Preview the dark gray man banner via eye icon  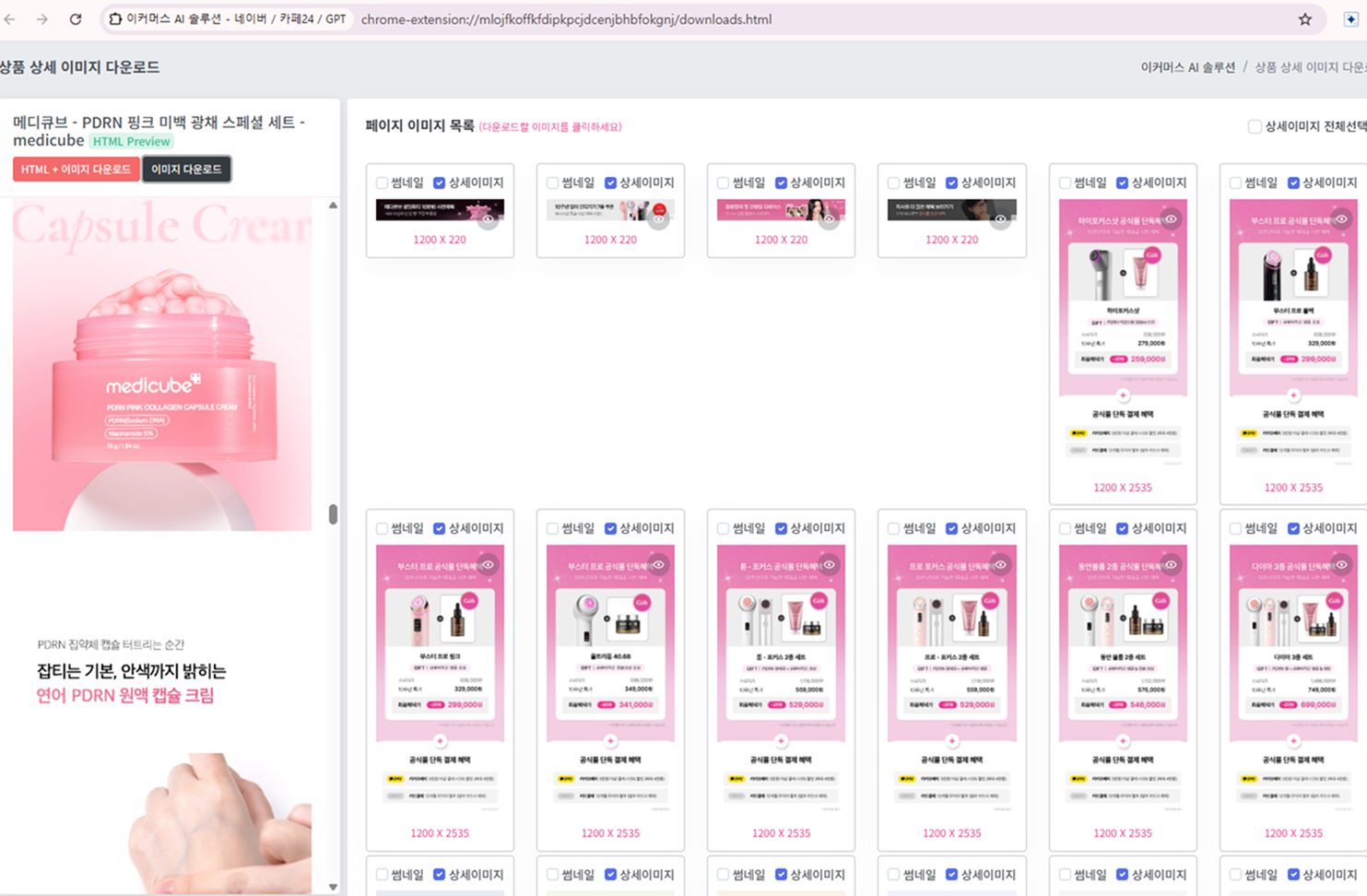[x=999, y=219]
